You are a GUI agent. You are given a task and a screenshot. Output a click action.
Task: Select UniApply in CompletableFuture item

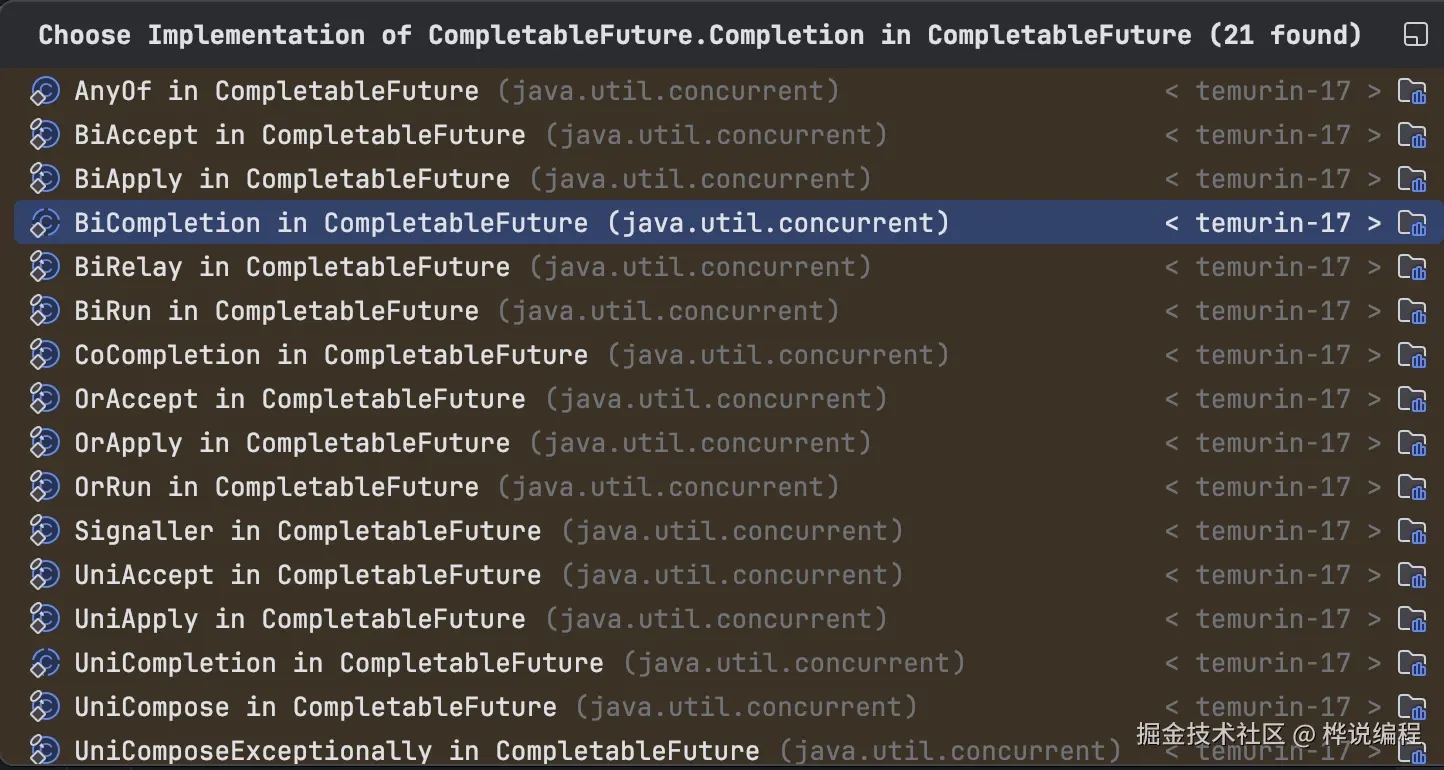[299, 619]
